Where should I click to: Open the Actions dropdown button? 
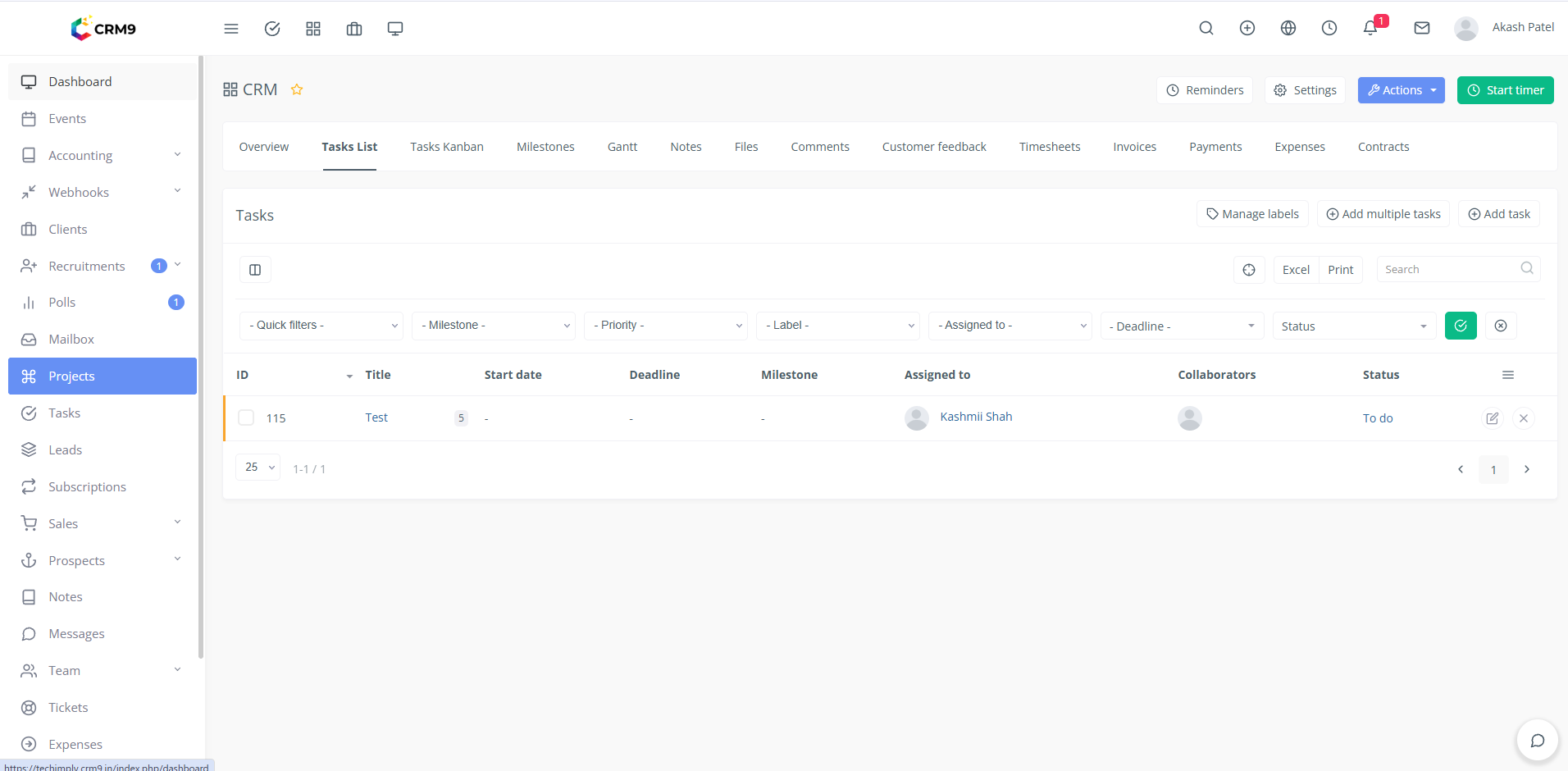click(x=1401, y=90)
